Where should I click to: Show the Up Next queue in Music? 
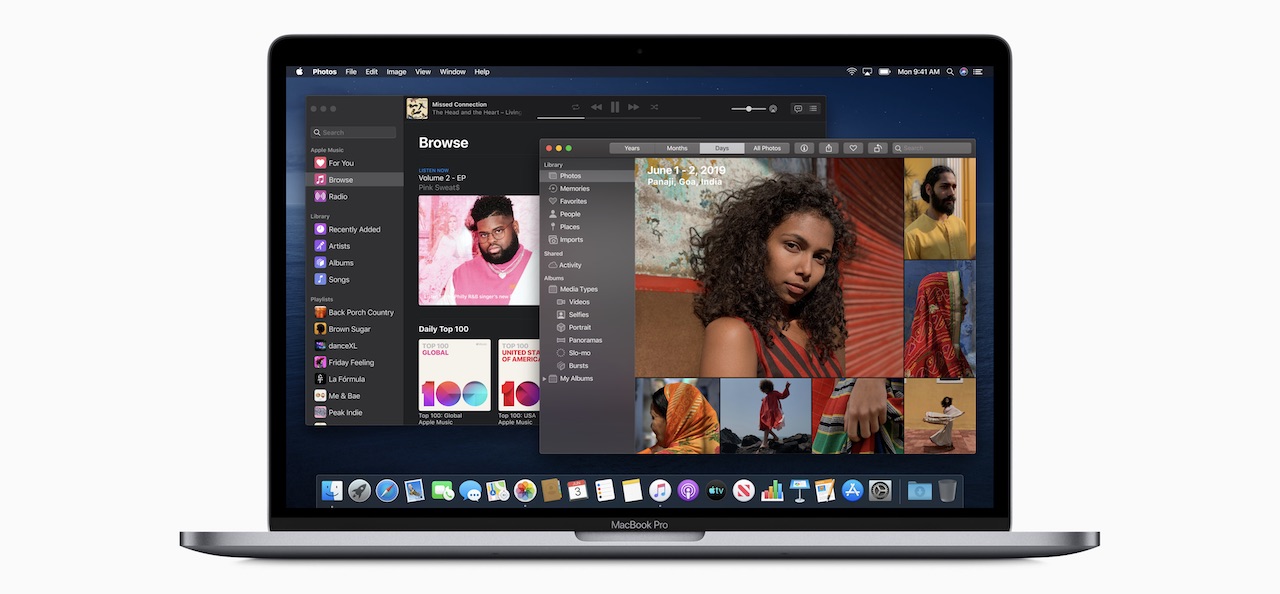[x=813, y=108]
